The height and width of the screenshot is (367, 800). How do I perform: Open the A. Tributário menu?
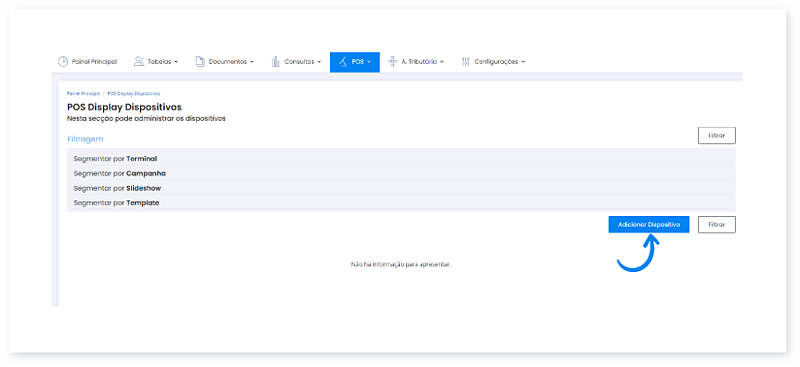[416, 61]
